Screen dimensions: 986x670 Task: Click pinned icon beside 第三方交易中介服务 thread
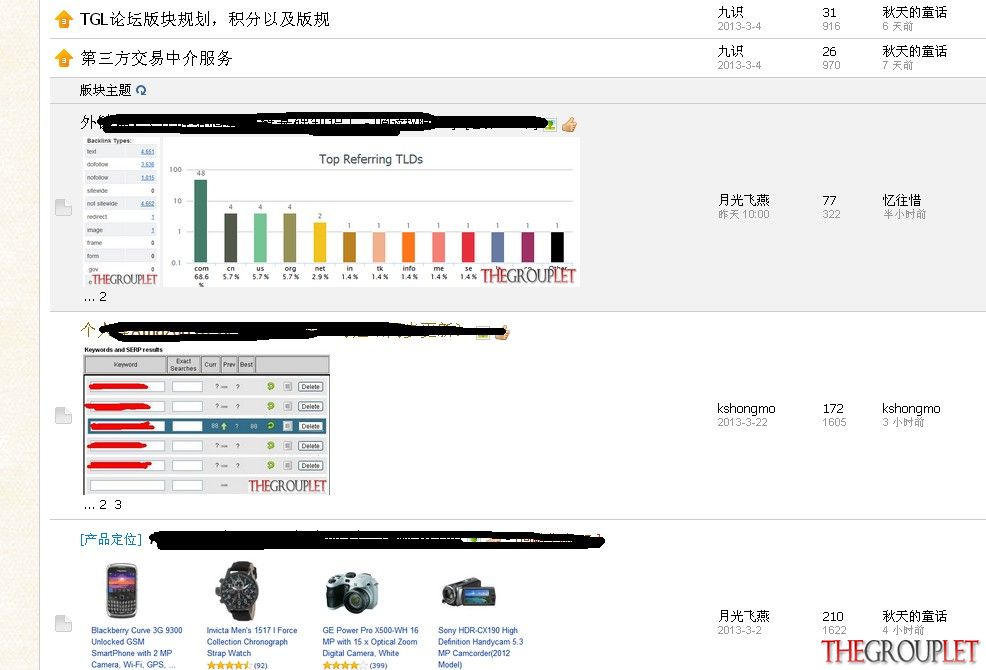pyautogui.click(x=64, y=59)
